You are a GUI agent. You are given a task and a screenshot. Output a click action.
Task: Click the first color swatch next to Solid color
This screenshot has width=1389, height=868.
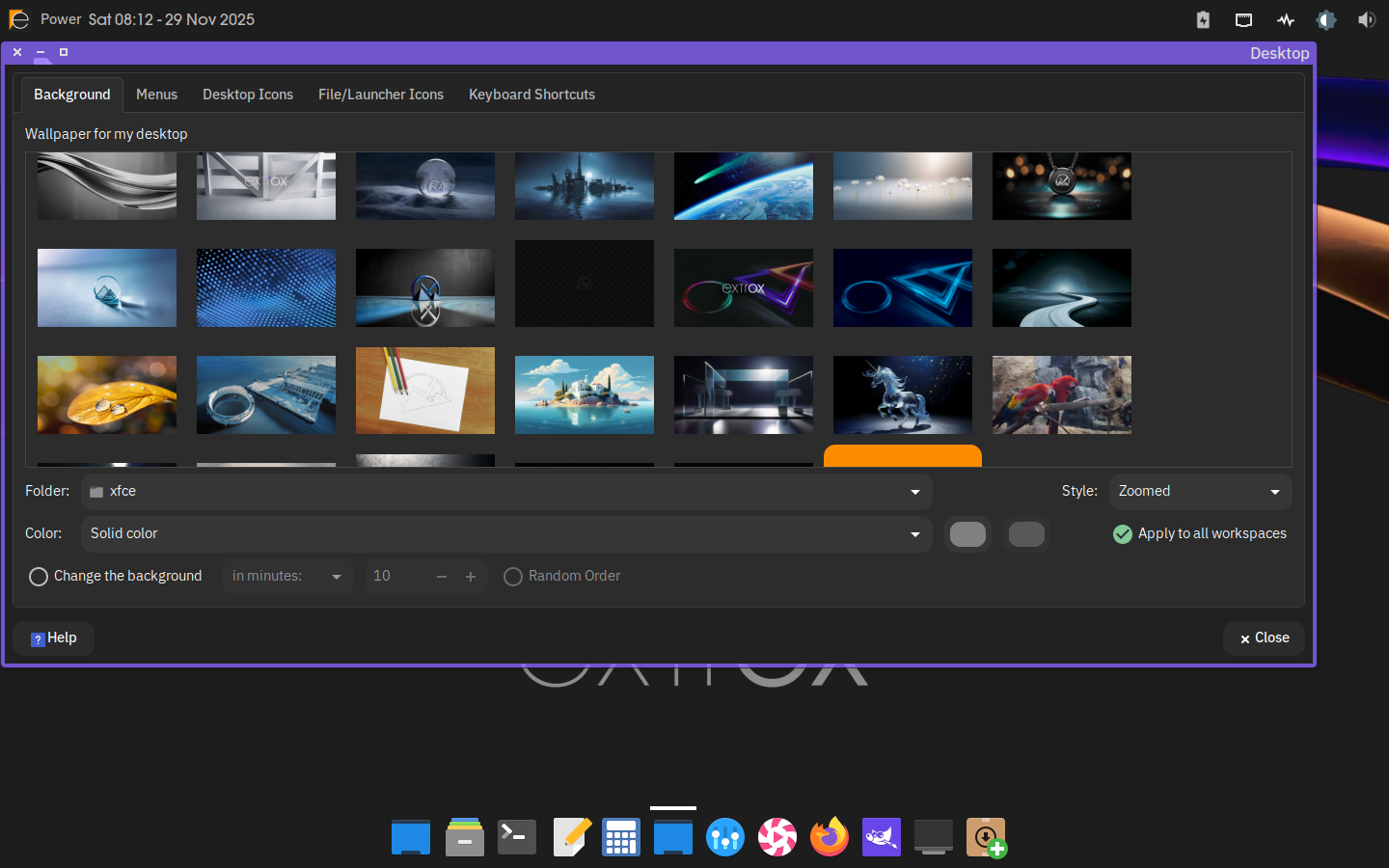point(967,534)
